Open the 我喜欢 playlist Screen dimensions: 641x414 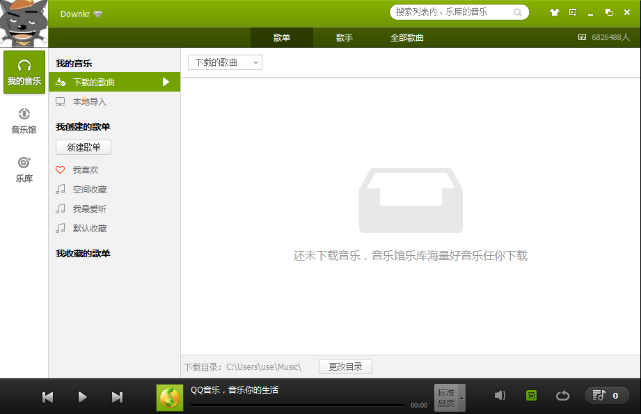[x=114, y=170]
